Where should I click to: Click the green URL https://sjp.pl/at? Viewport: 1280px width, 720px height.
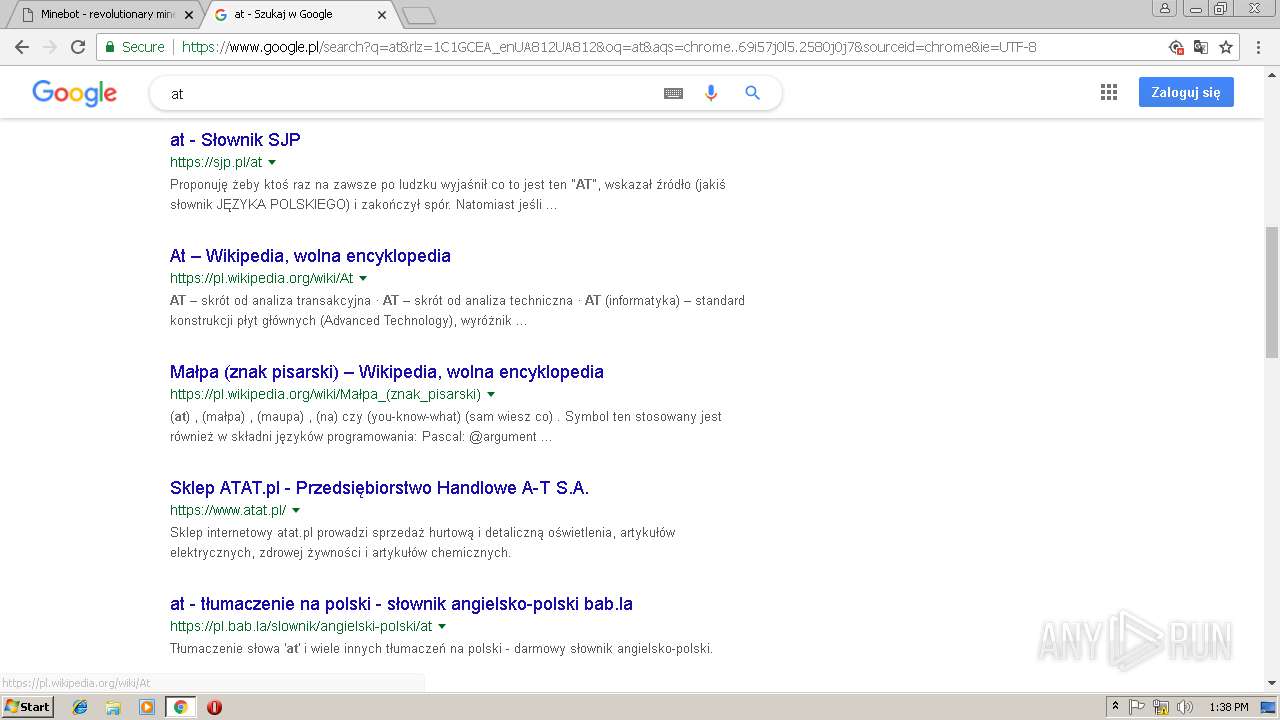216,163
